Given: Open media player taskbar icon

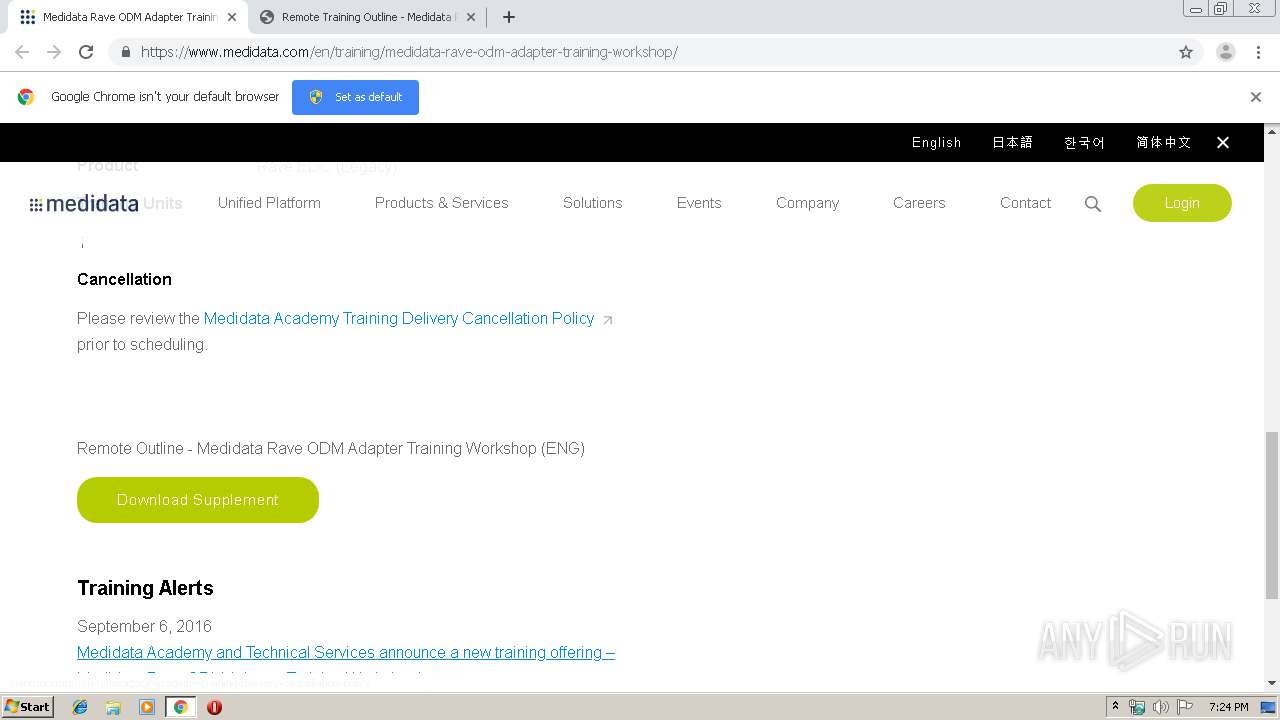Looking at the screenshot, I should [147, 707].
